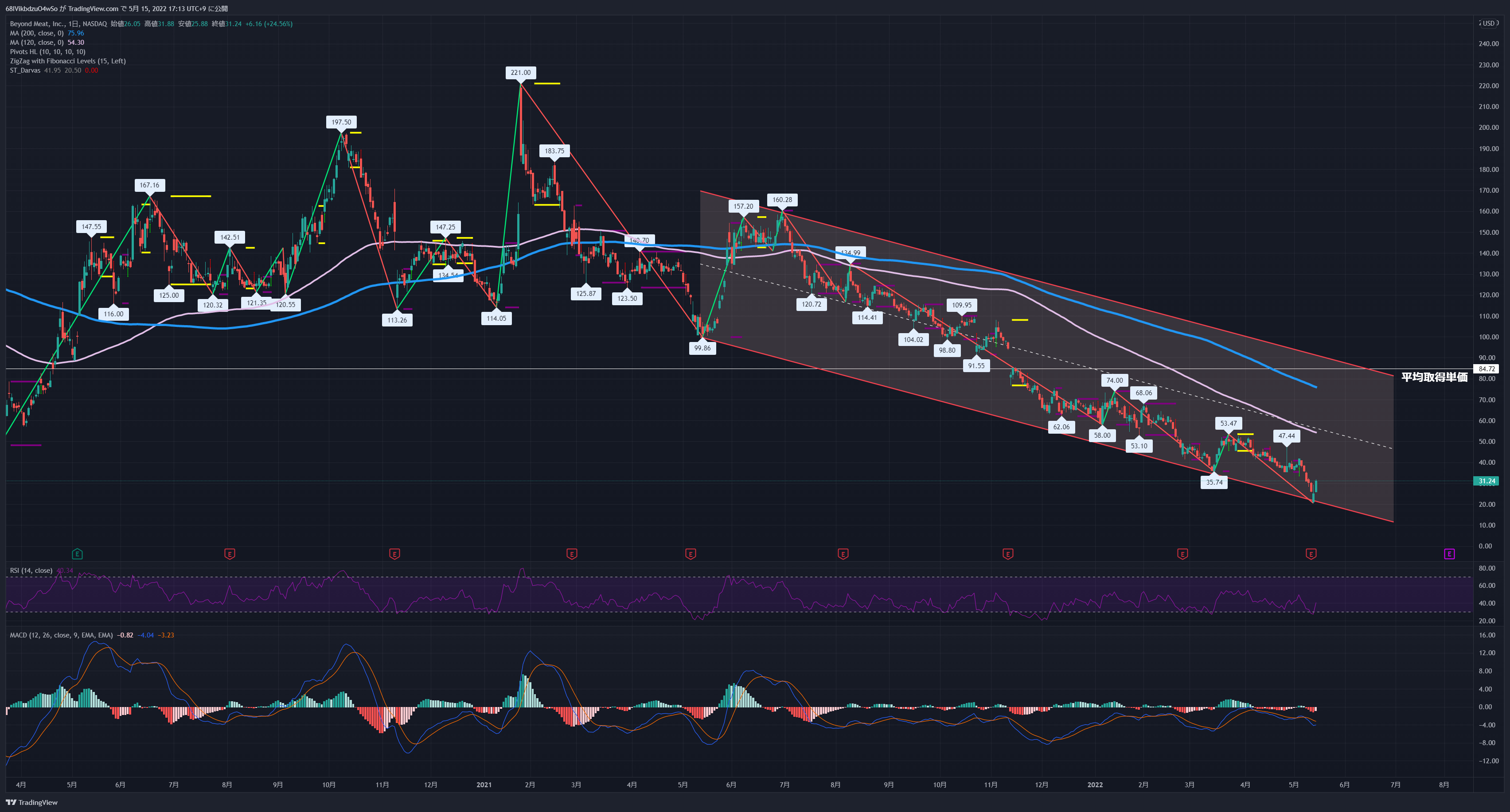
Task: Click the 109.95 pivot label
Action: (961, 305)
